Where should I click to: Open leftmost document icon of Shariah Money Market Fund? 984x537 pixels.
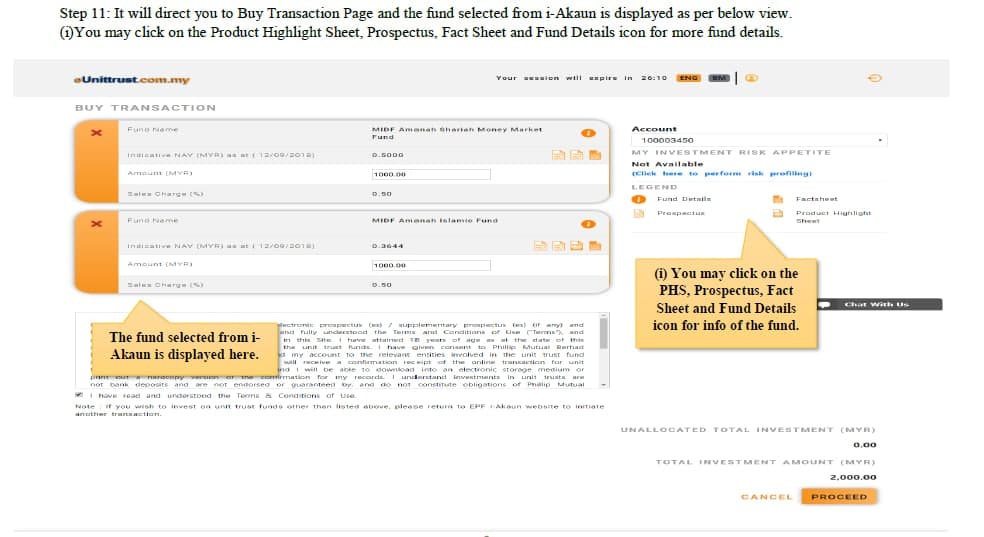(x=558, y=155)
